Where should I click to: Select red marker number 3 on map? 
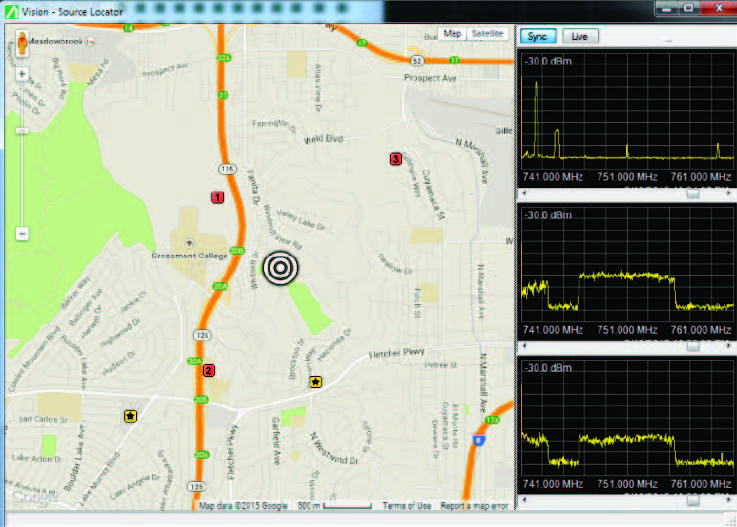(396, 159)
